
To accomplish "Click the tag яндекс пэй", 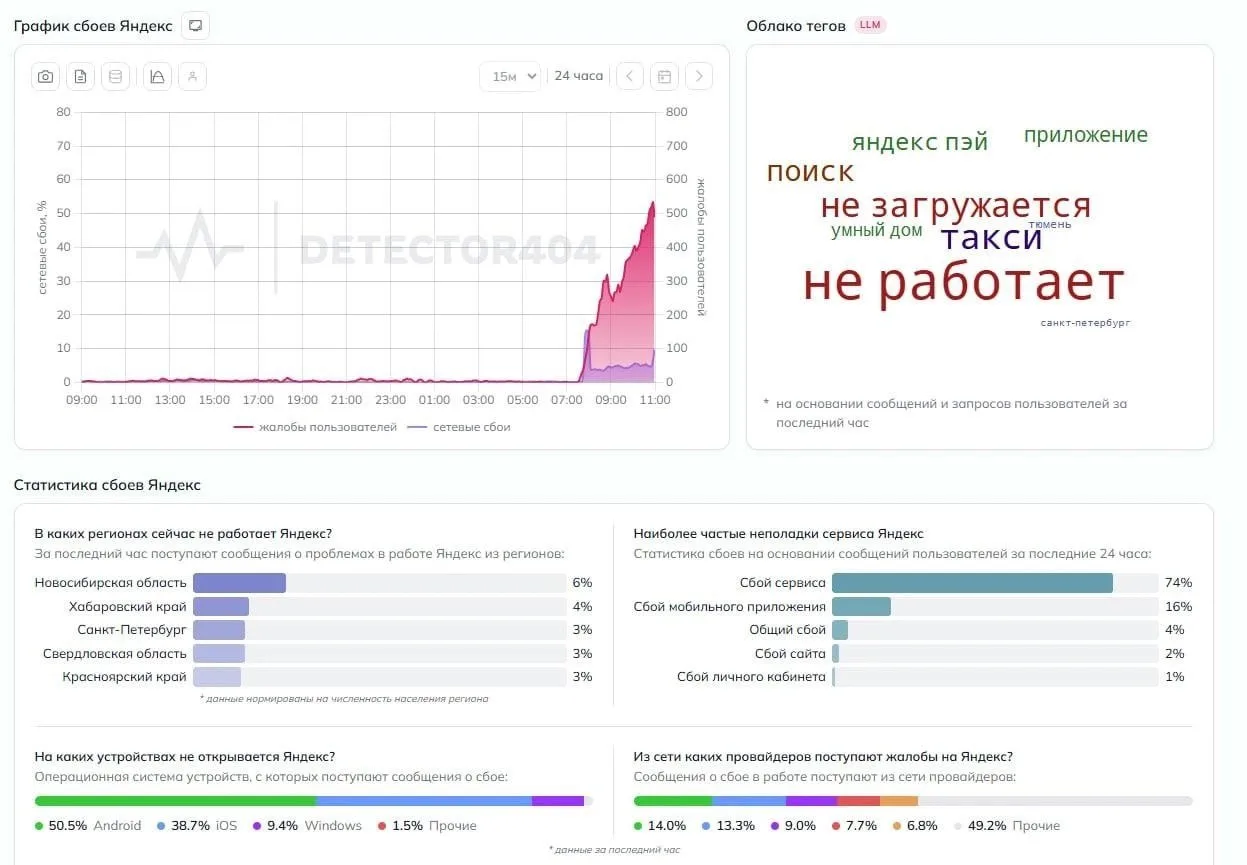I will tap(920, 142).
